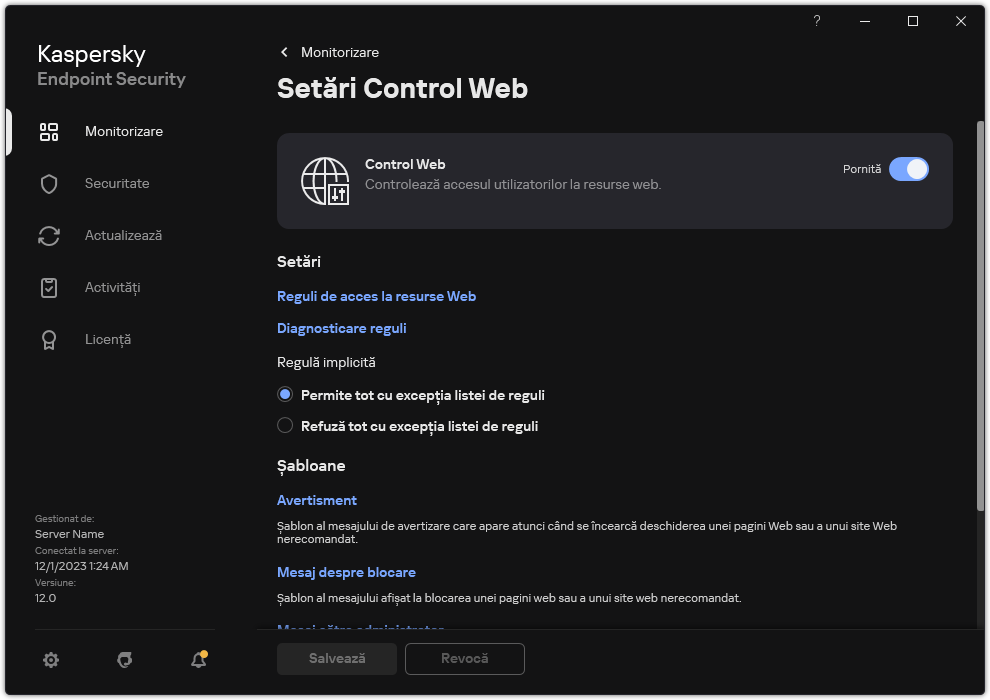Open the Avertisment template
The width and height of the screenshot is (990, 700).
317,500
